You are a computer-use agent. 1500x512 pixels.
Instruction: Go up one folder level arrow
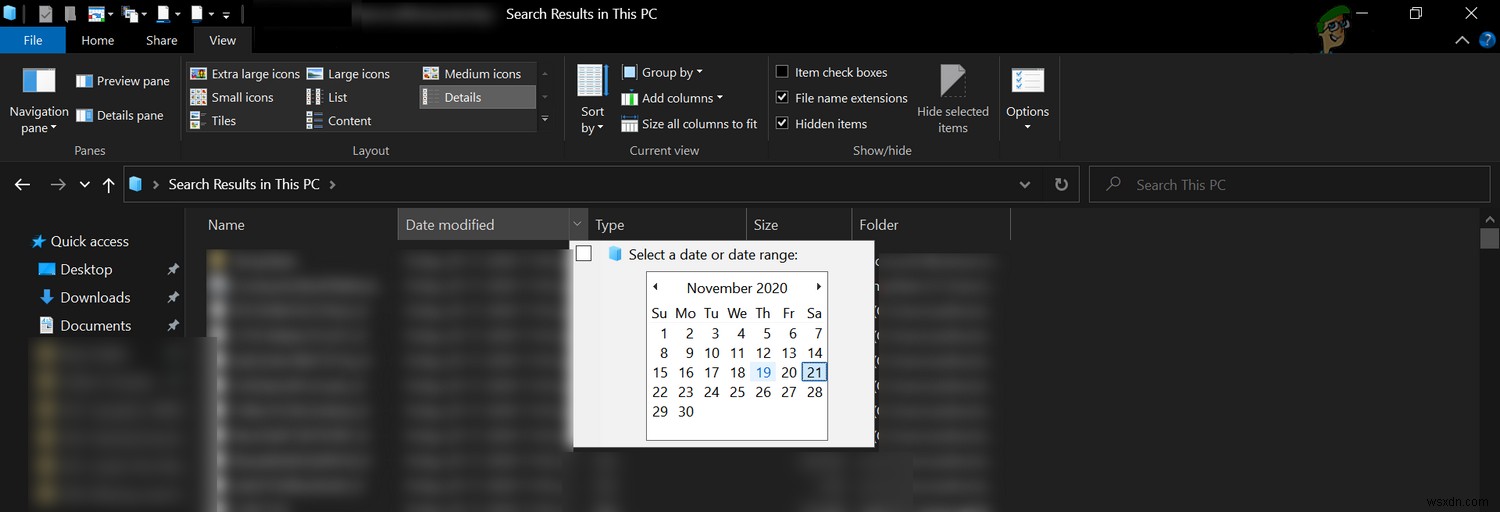(x=109, y=185)
